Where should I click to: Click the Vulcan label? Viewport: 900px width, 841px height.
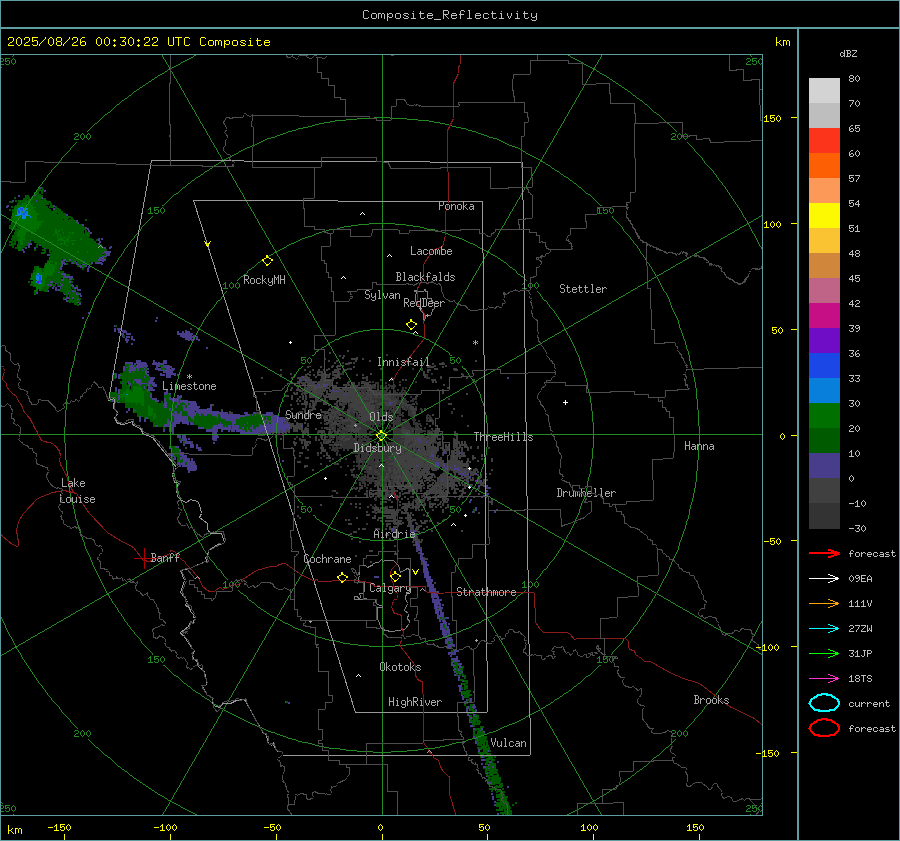tap(508, 743)
